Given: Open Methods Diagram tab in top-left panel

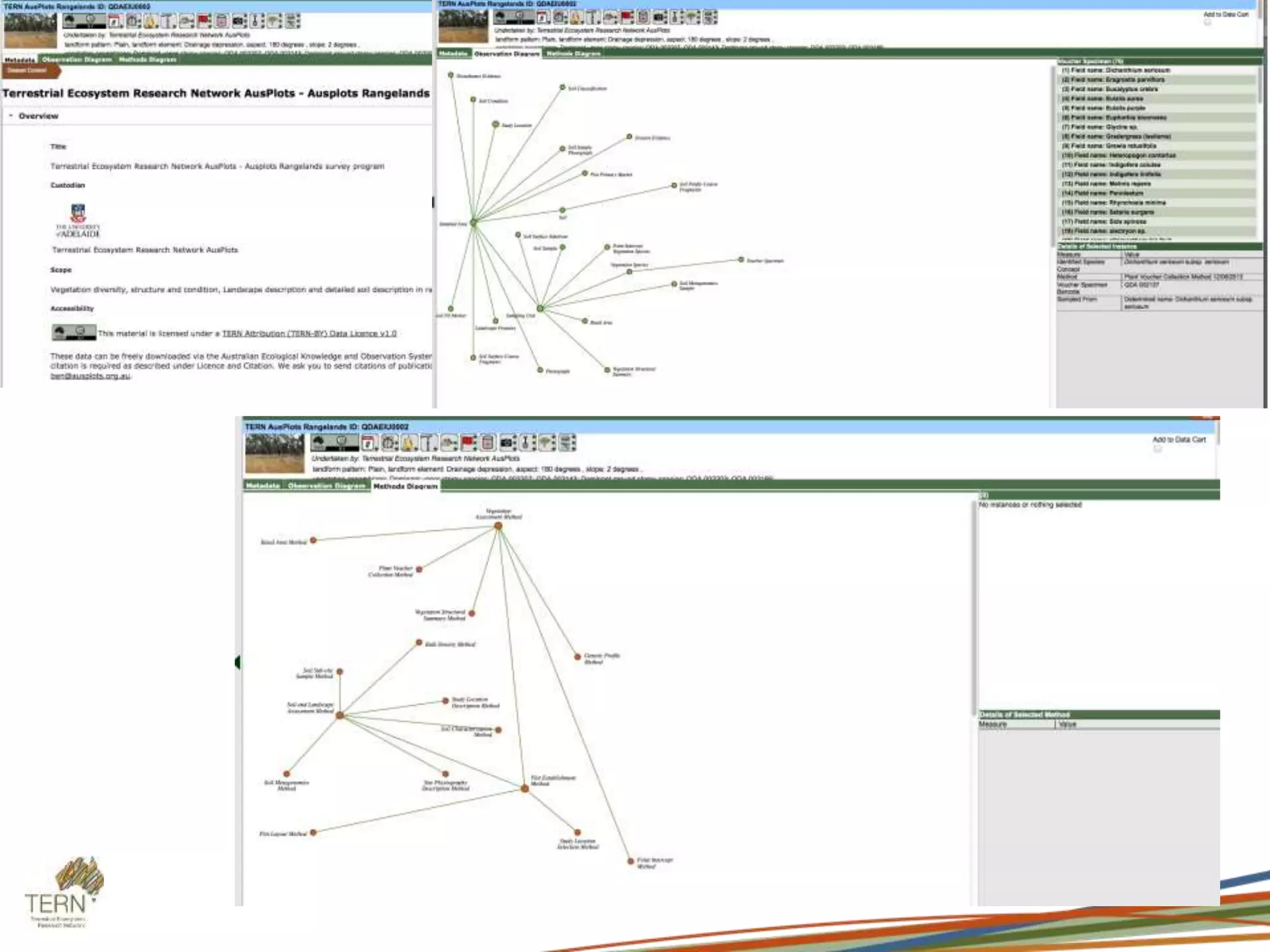Looking at the screenshot, I should point(148,59).
